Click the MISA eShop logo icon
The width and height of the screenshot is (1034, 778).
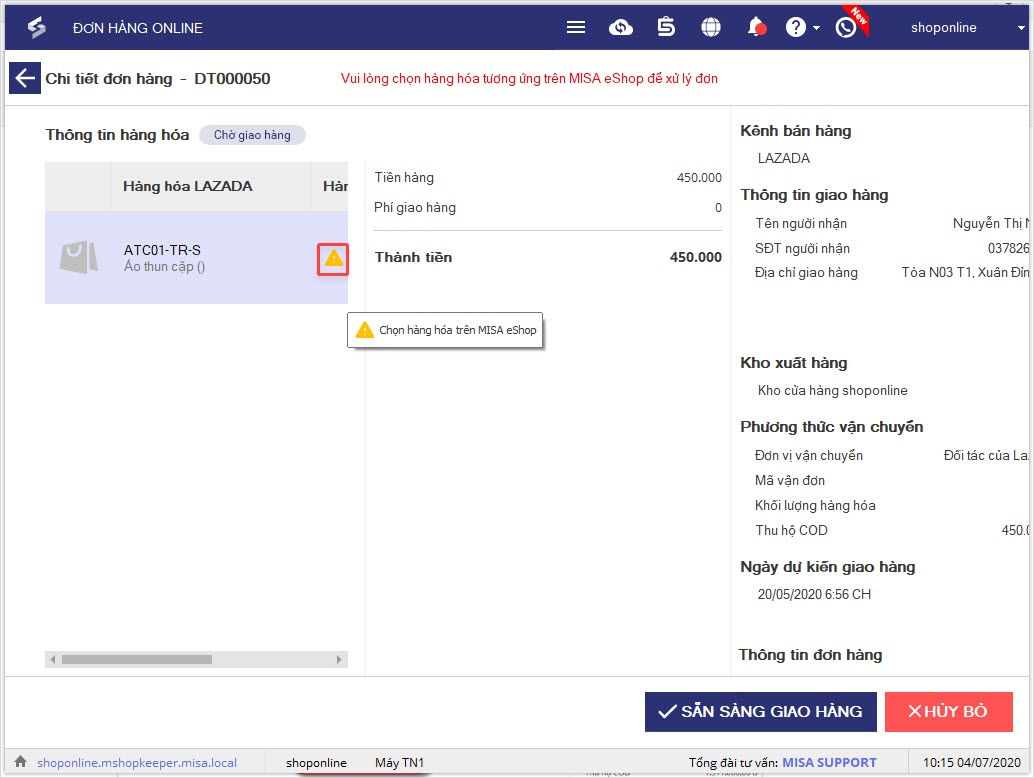tap(37, 27)
